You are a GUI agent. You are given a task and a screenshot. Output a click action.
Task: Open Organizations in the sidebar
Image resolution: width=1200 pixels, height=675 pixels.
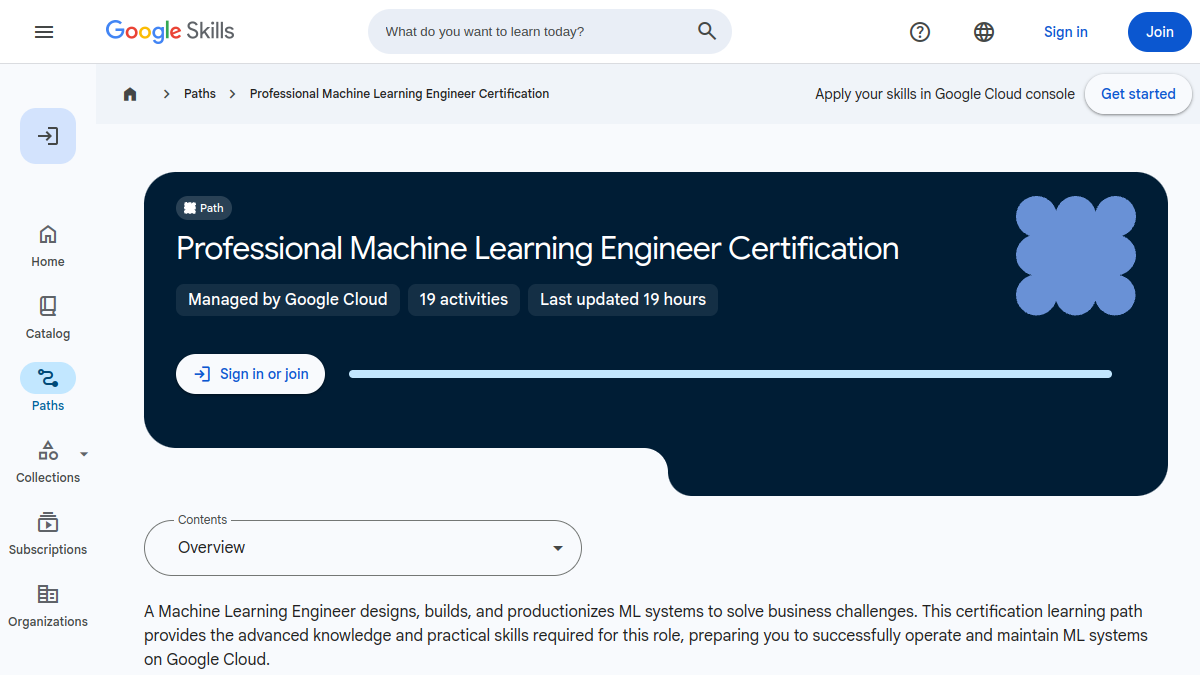click(48, 606)
